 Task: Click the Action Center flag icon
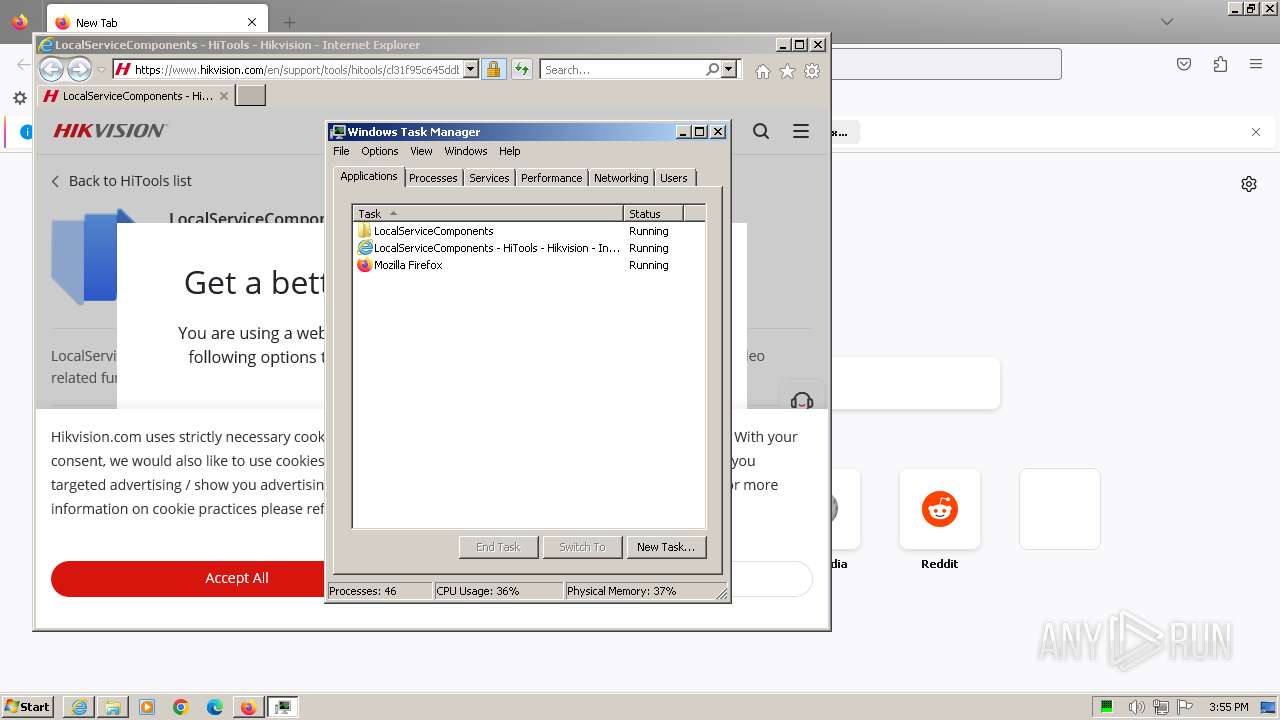1184,707
